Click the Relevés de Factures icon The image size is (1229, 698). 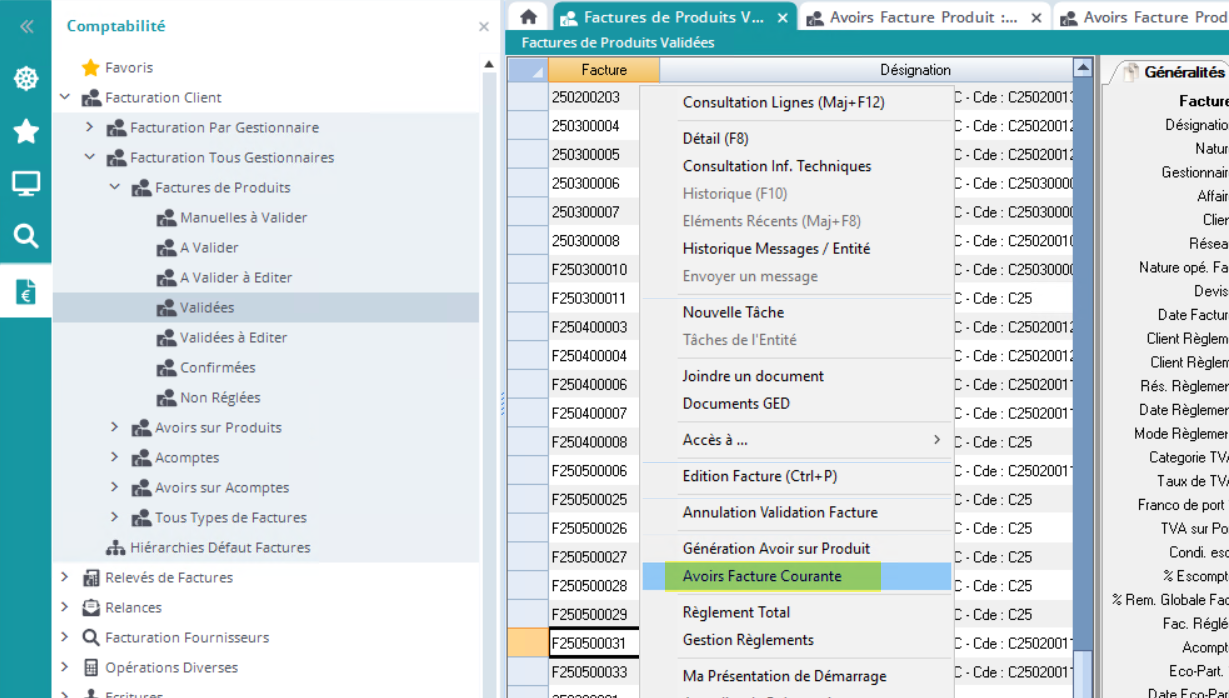point(91,577)
